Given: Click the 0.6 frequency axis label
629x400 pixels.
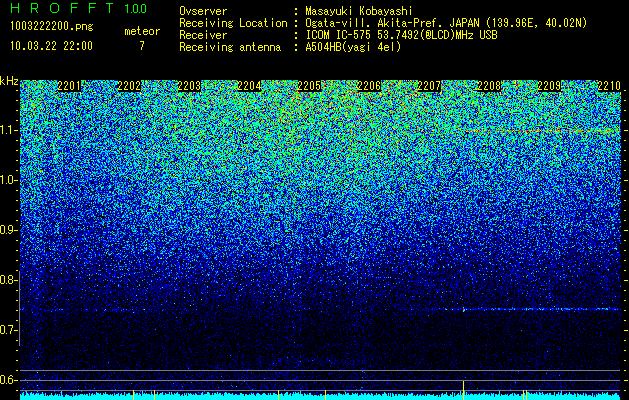Looking at the screenshot, I should pos(7,380).
